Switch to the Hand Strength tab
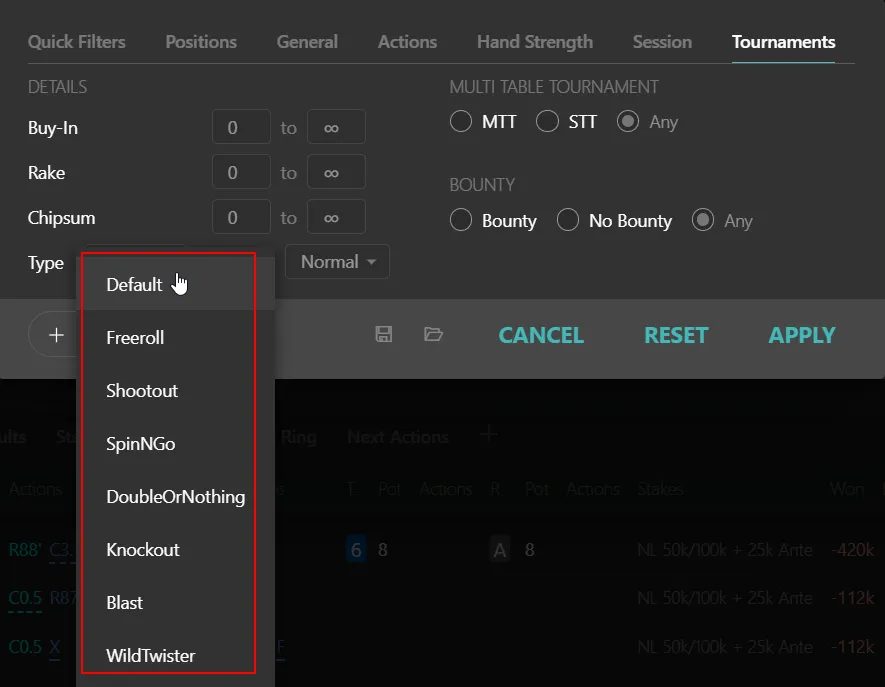885x687 pixels. (x=534, y=42)
